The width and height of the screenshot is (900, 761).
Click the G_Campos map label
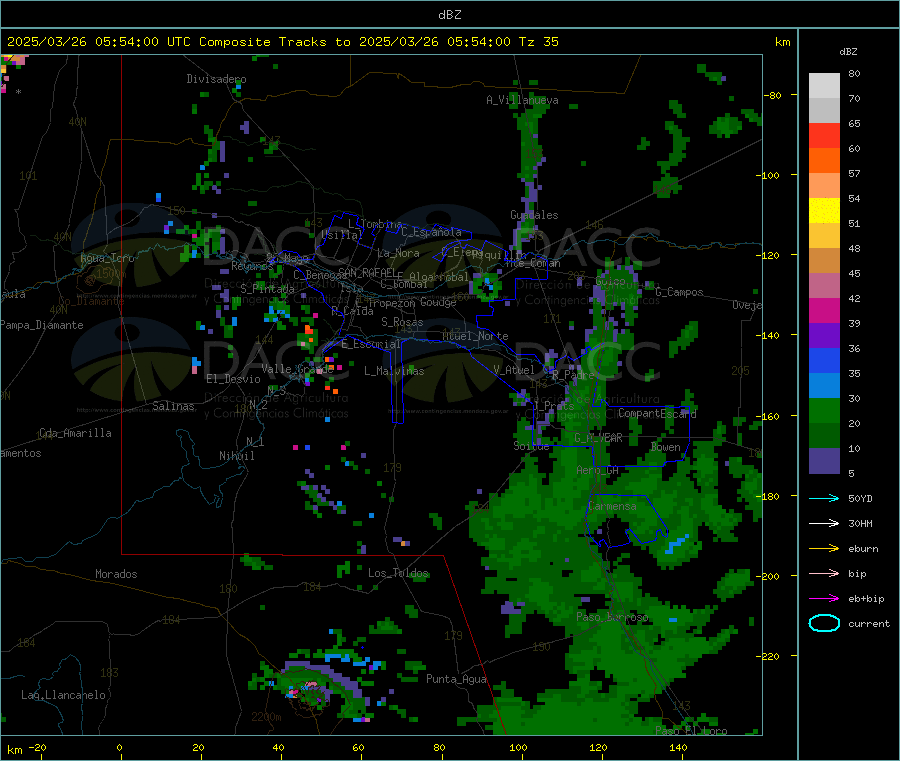pos(679,292)
